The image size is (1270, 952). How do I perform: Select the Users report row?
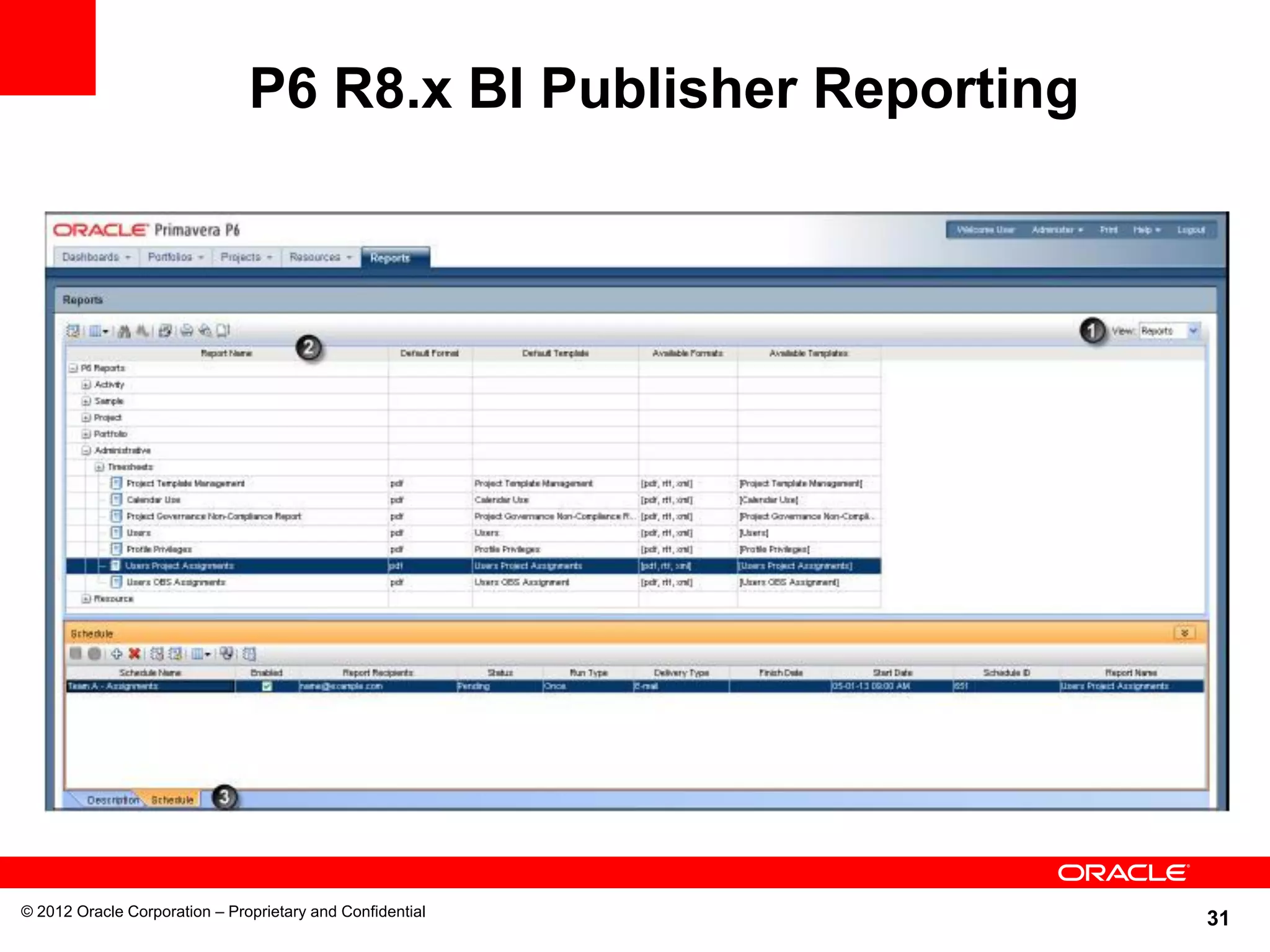(x=474, y=533)
